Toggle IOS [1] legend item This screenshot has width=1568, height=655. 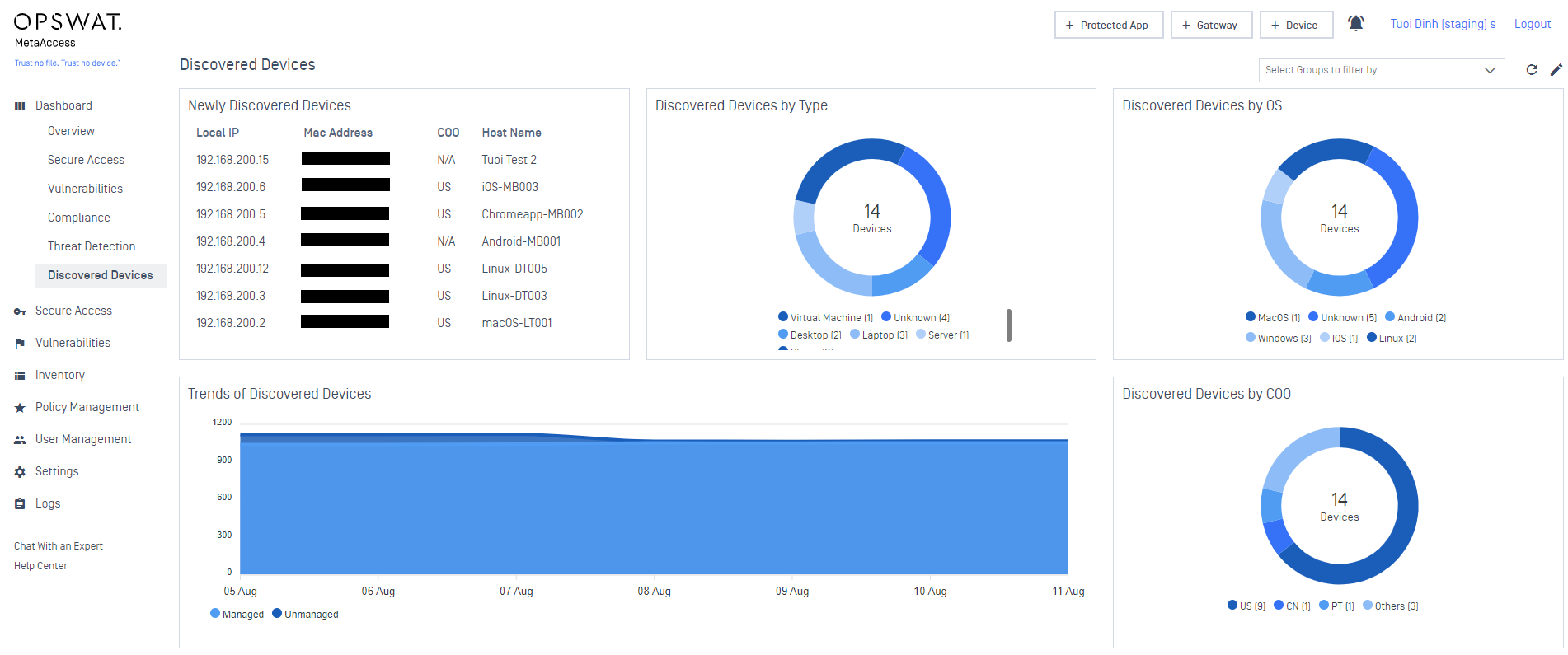pyautogui.click(x=1339, y=338)
